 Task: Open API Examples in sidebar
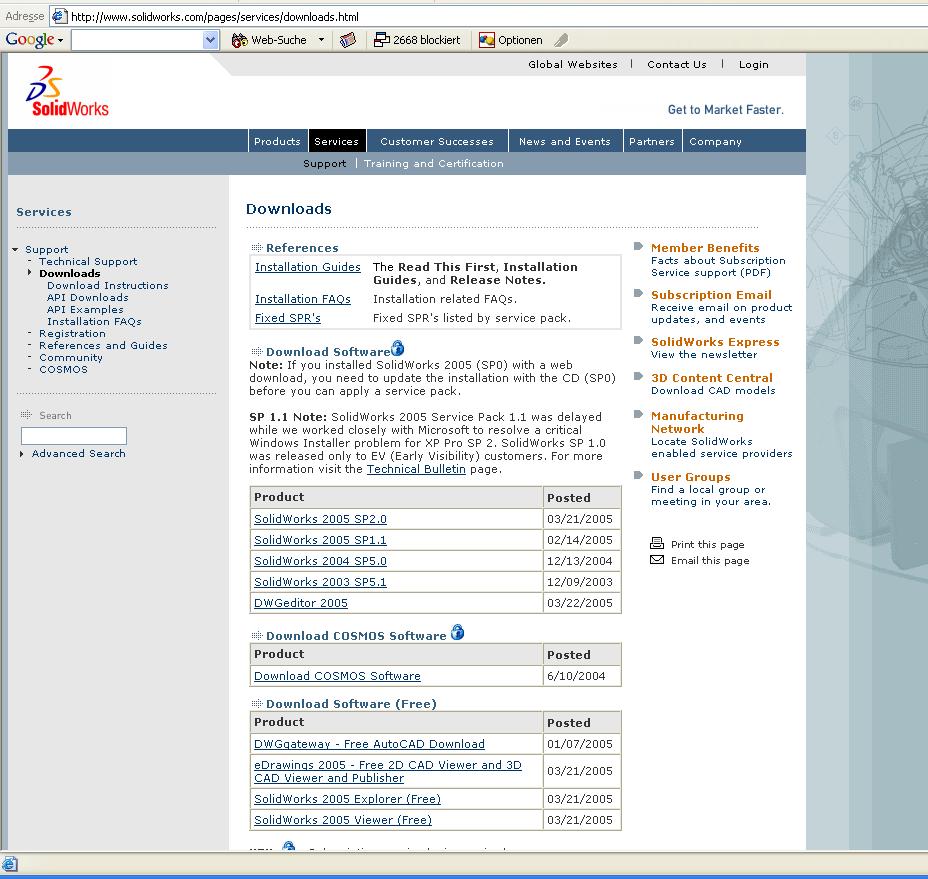pos(85,310)
